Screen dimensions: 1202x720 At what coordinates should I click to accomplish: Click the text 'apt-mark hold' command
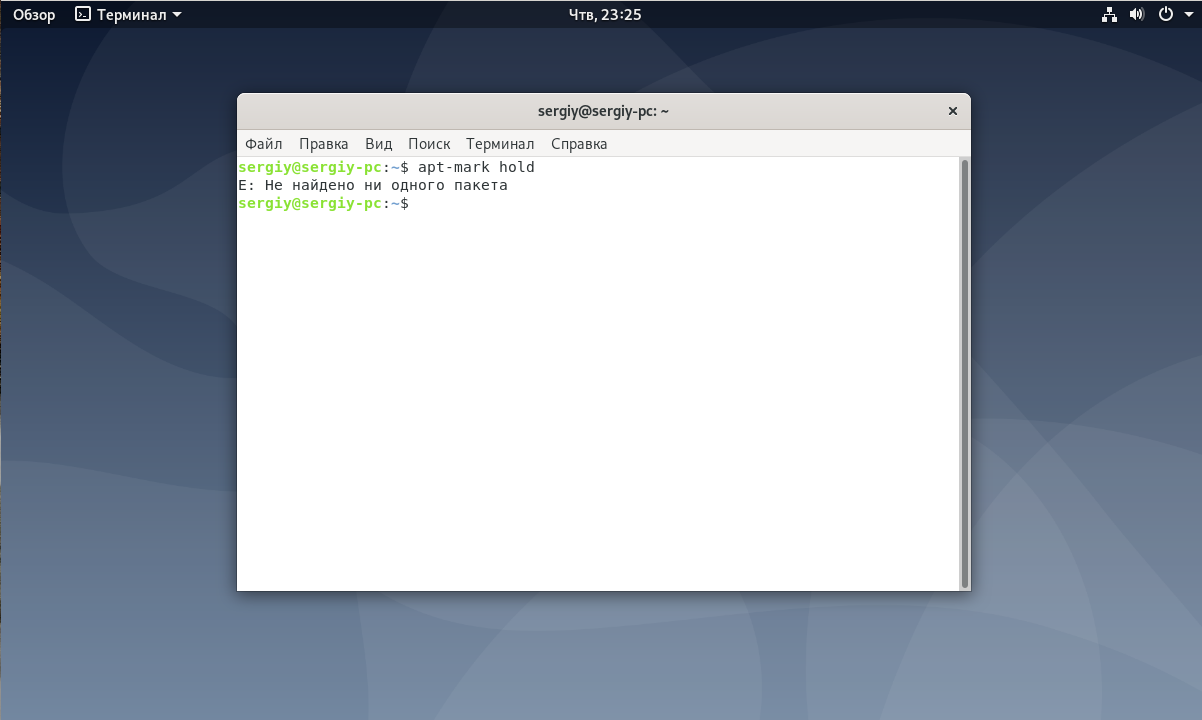(476, 167)
